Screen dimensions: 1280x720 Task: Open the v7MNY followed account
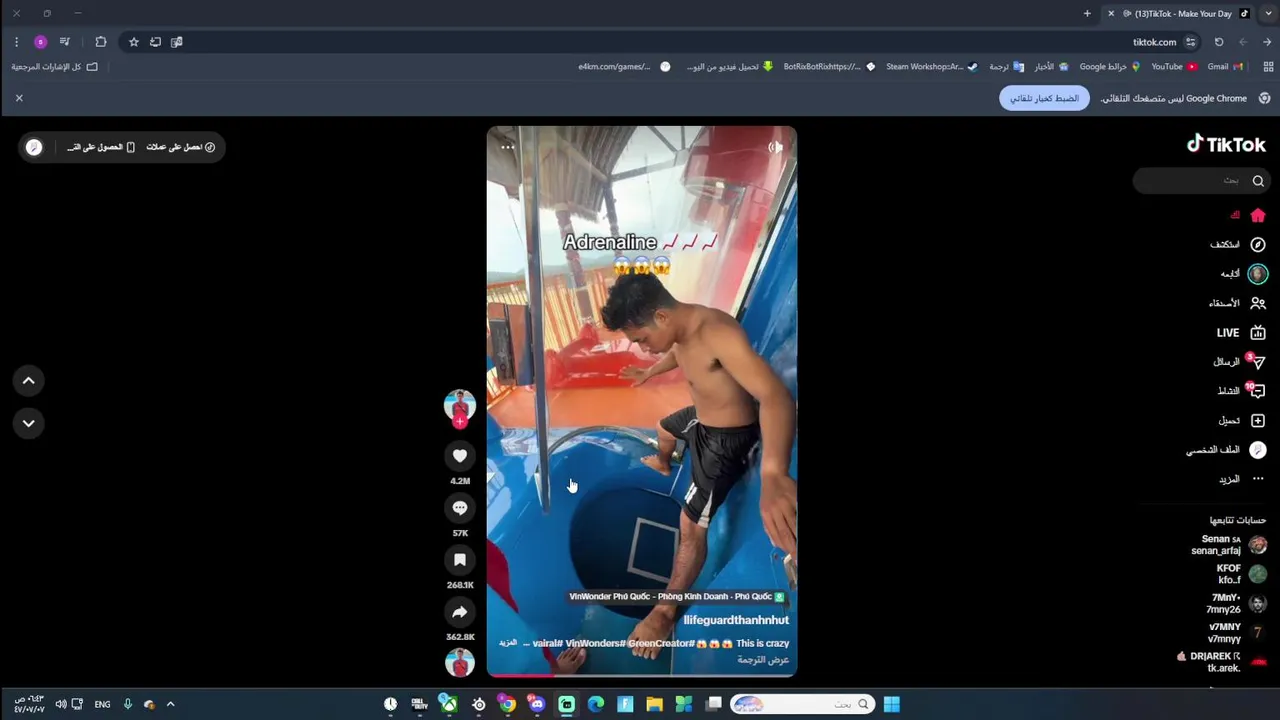pyautogui.click(x=1237, y=633)
